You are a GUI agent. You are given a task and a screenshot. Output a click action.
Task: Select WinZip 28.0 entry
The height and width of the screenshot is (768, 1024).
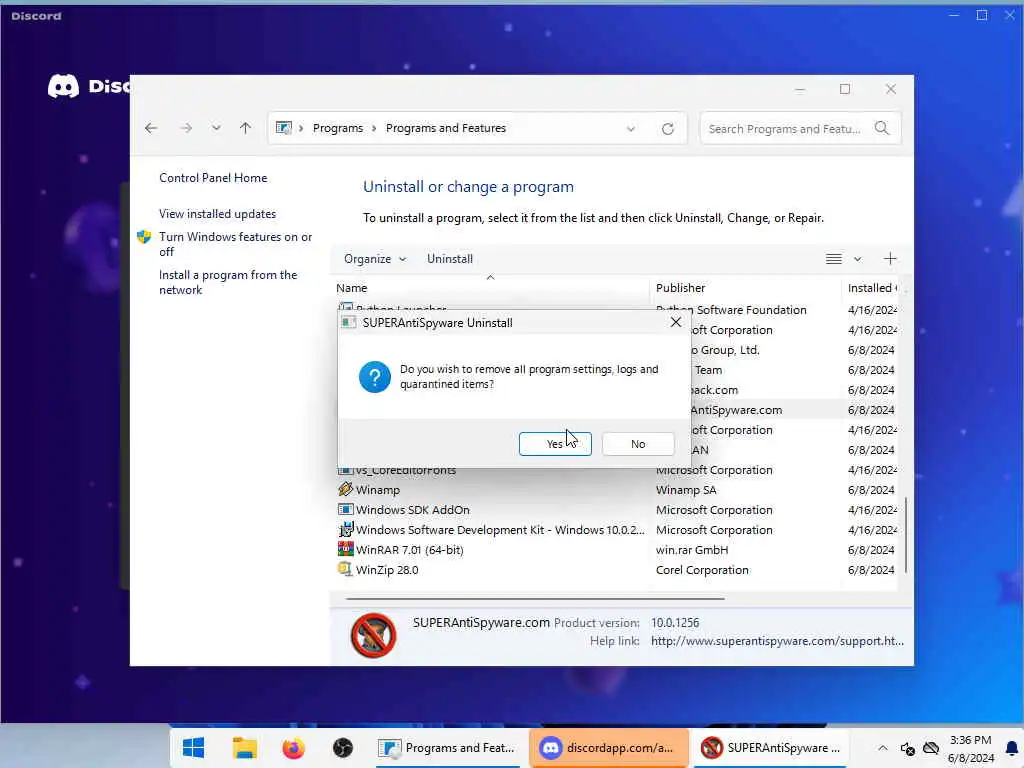tap(616, 569)
